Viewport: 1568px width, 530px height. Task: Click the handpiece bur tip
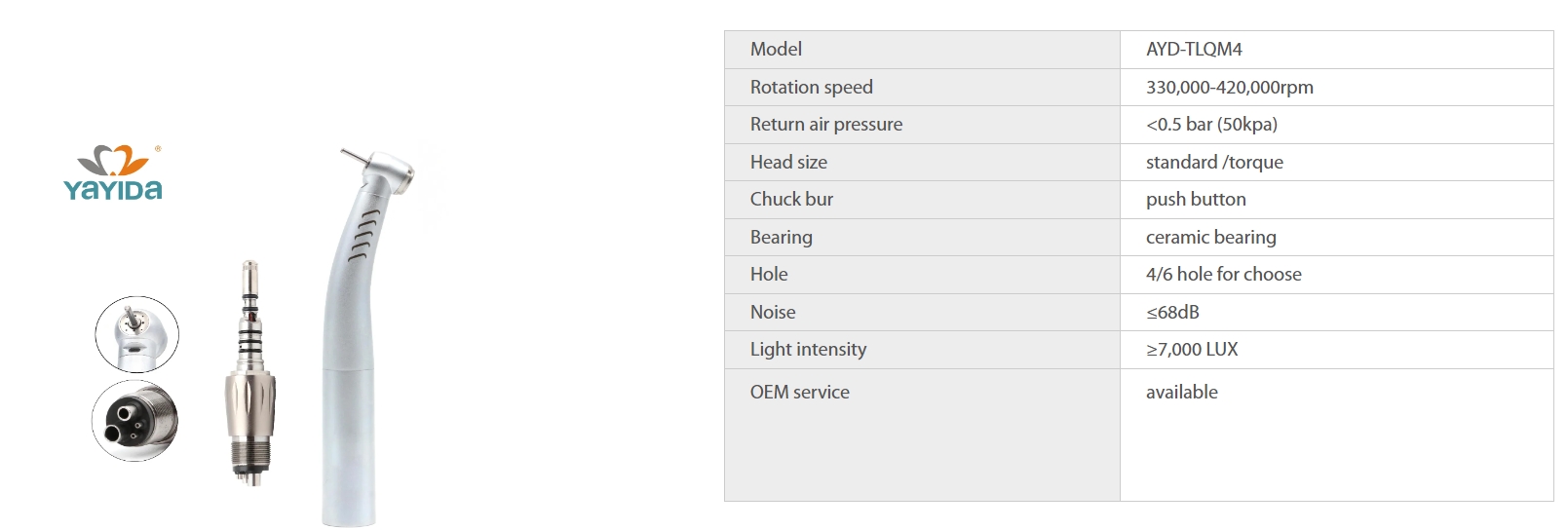click(352, 155)
